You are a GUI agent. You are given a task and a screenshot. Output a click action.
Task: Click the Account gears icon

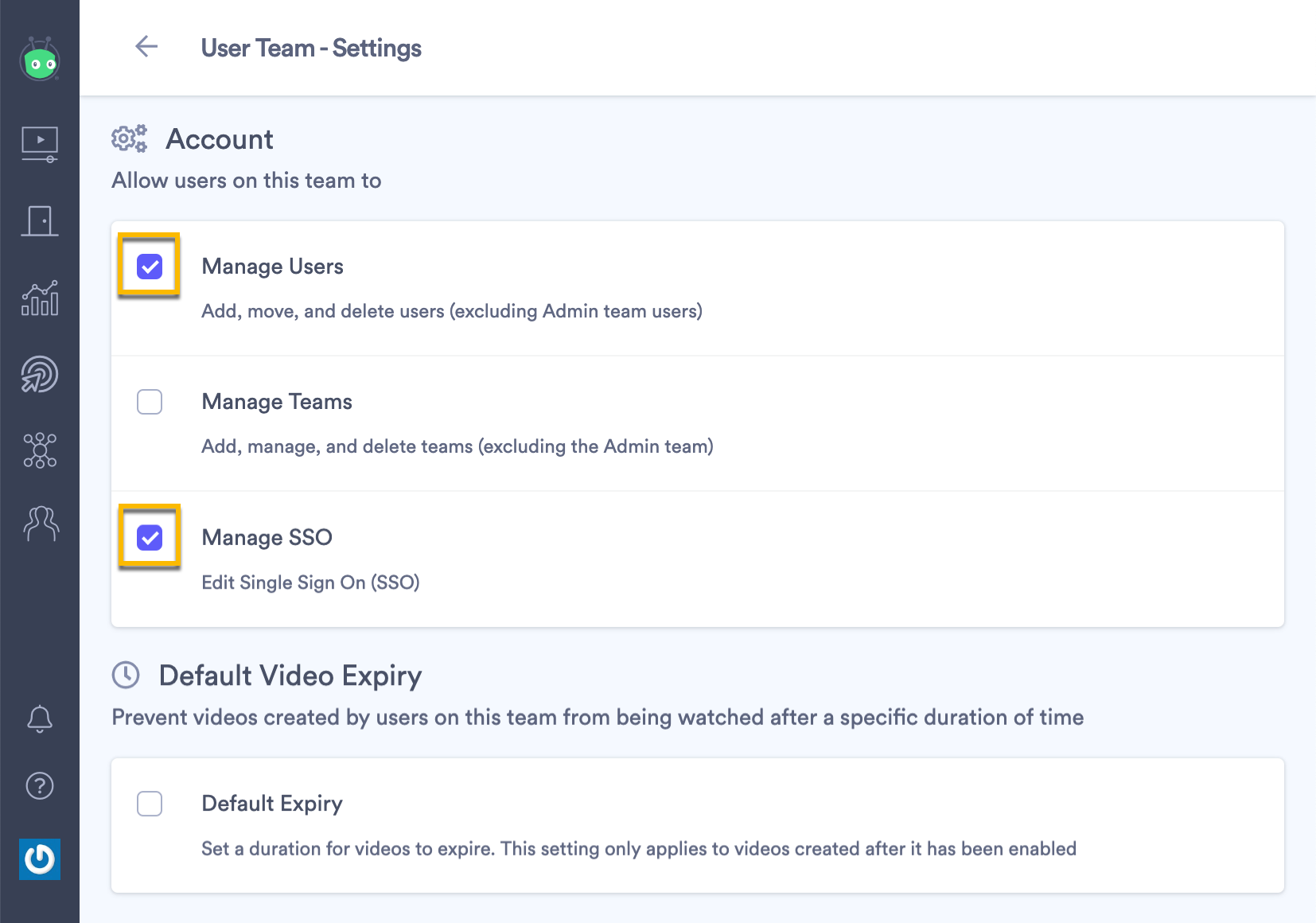[x=129, y=138]
